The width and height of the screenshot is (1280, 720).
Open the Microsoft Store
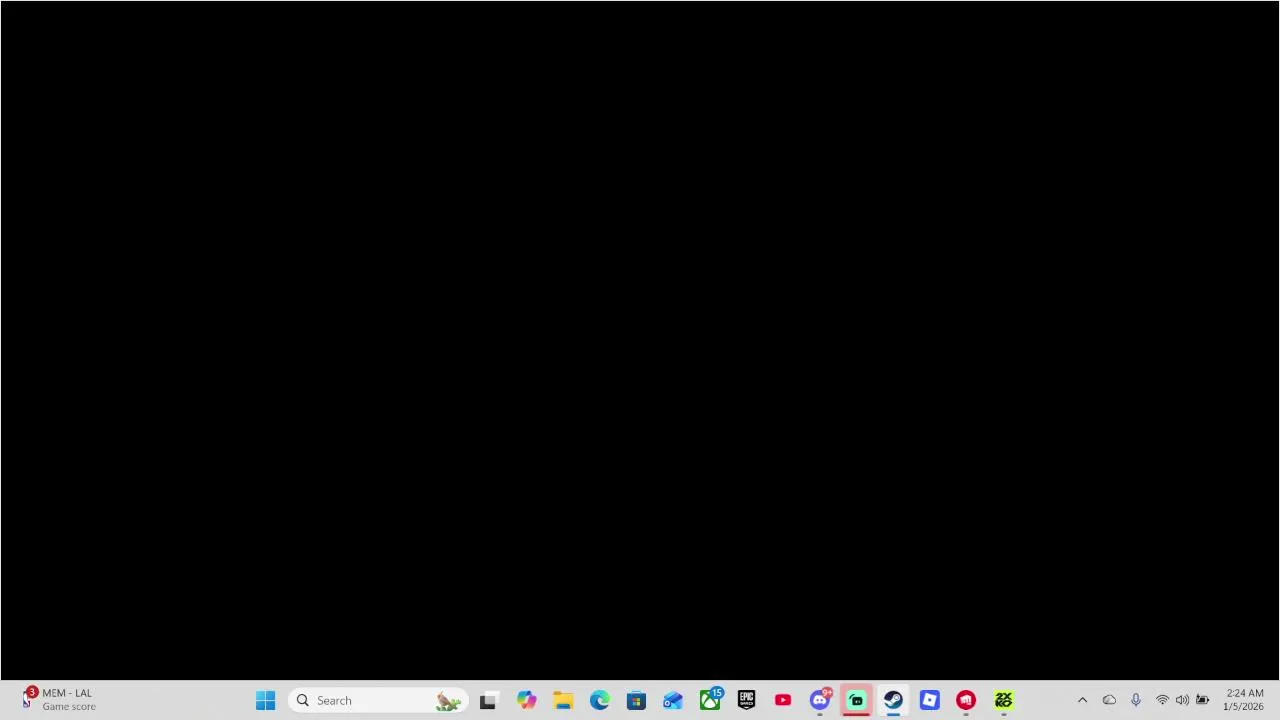[x=636, y=700]
